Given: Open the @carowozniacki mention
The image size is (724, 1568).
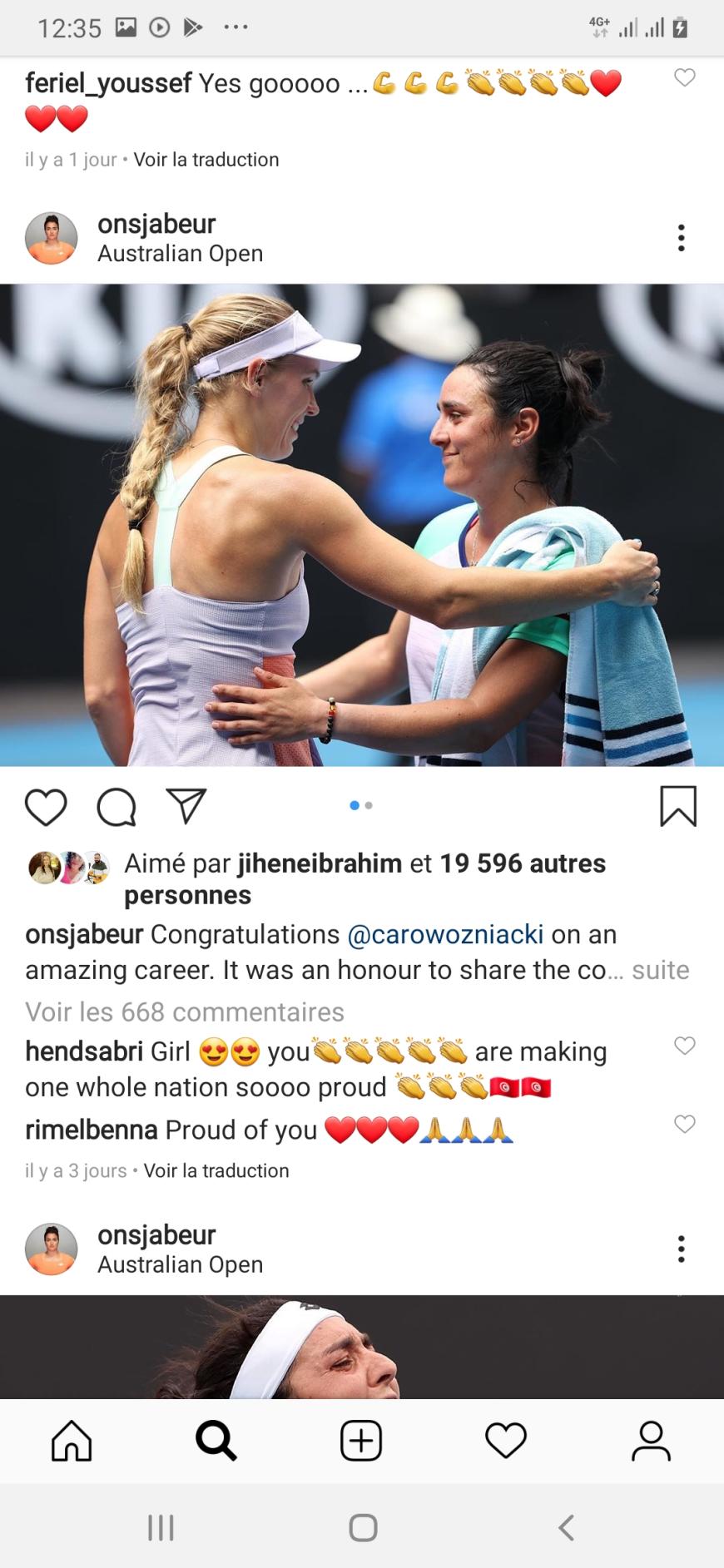Looking at the screenshot, I should [x=445, y=934].
